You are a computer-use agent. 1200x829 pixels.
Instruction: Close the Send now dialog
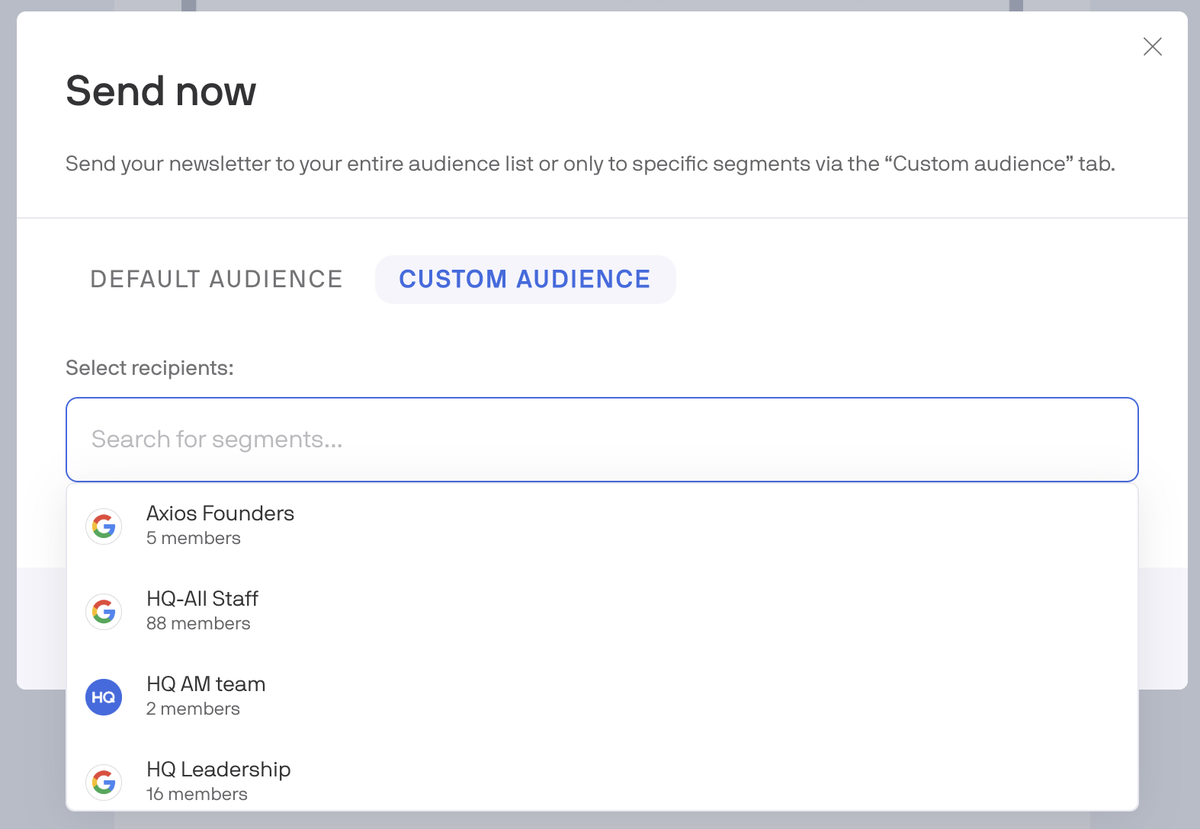click(1152, 47)
